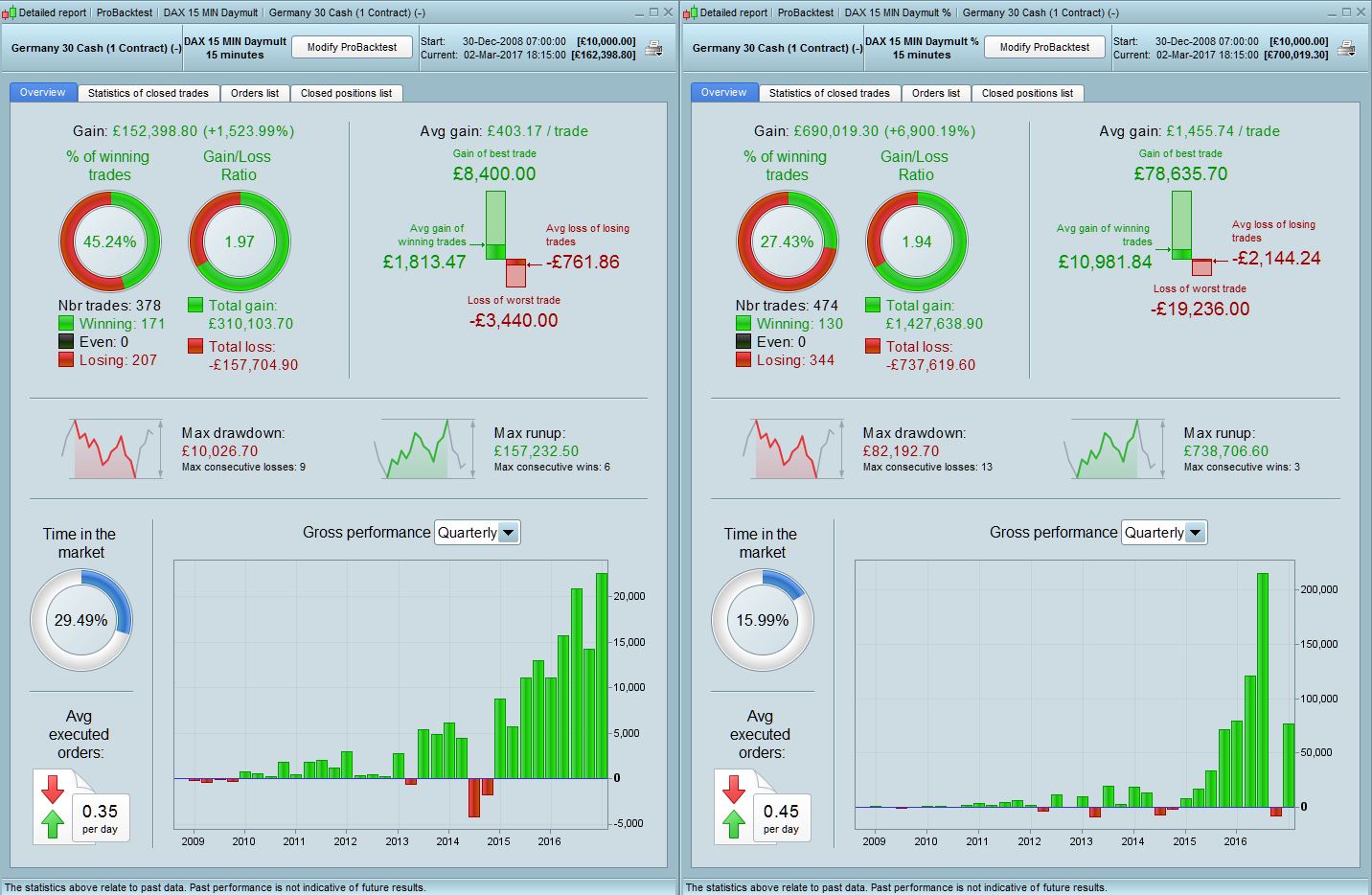Click the printer icon in left report

click(x=653, y=48)
